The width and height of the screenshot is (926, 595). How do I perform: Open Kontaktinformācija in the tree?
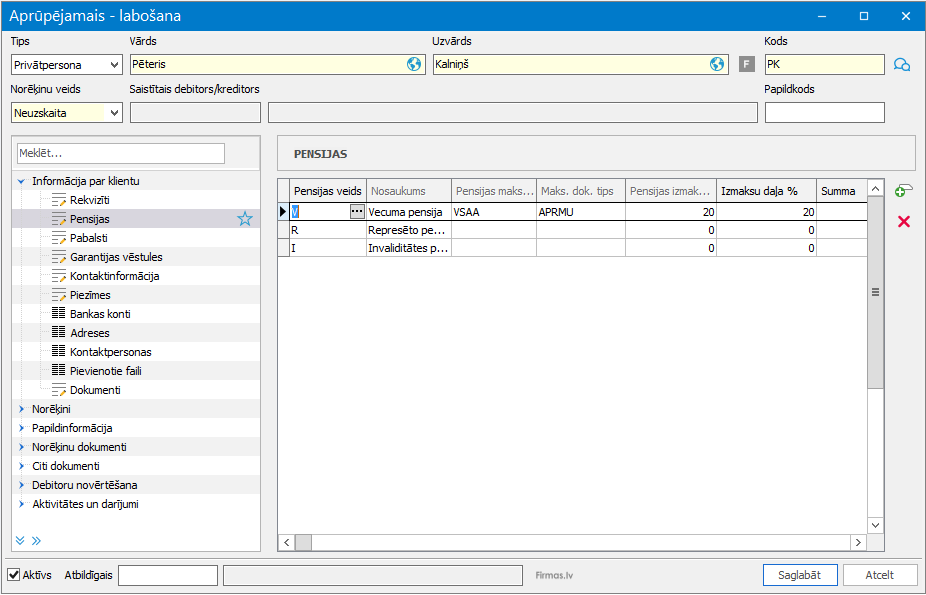(x=114, y=276)
